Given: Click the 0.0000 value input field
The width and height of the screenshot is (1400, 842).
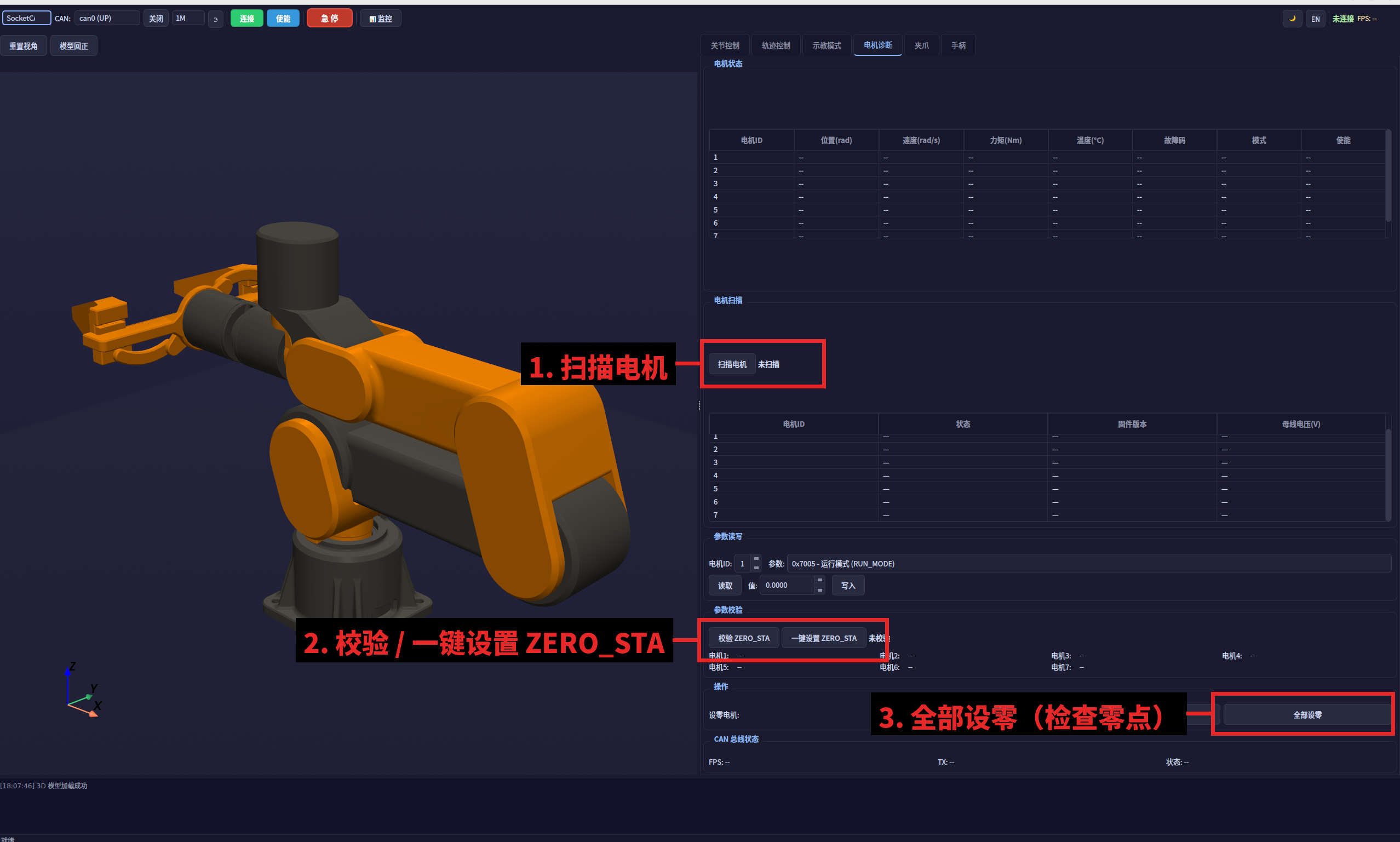Looking at the screenshot, I should [x=788, y=585].
